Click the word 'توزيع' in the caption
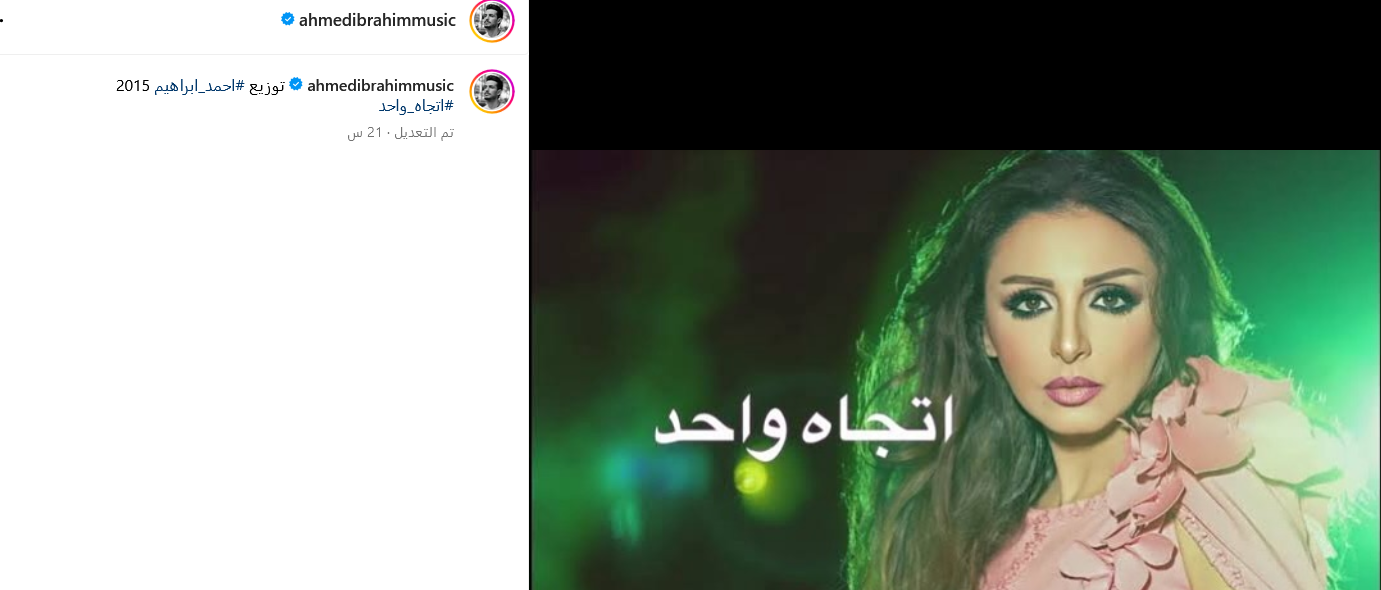The height and width of the screenshot is (590, 1381). coord(267,86)
